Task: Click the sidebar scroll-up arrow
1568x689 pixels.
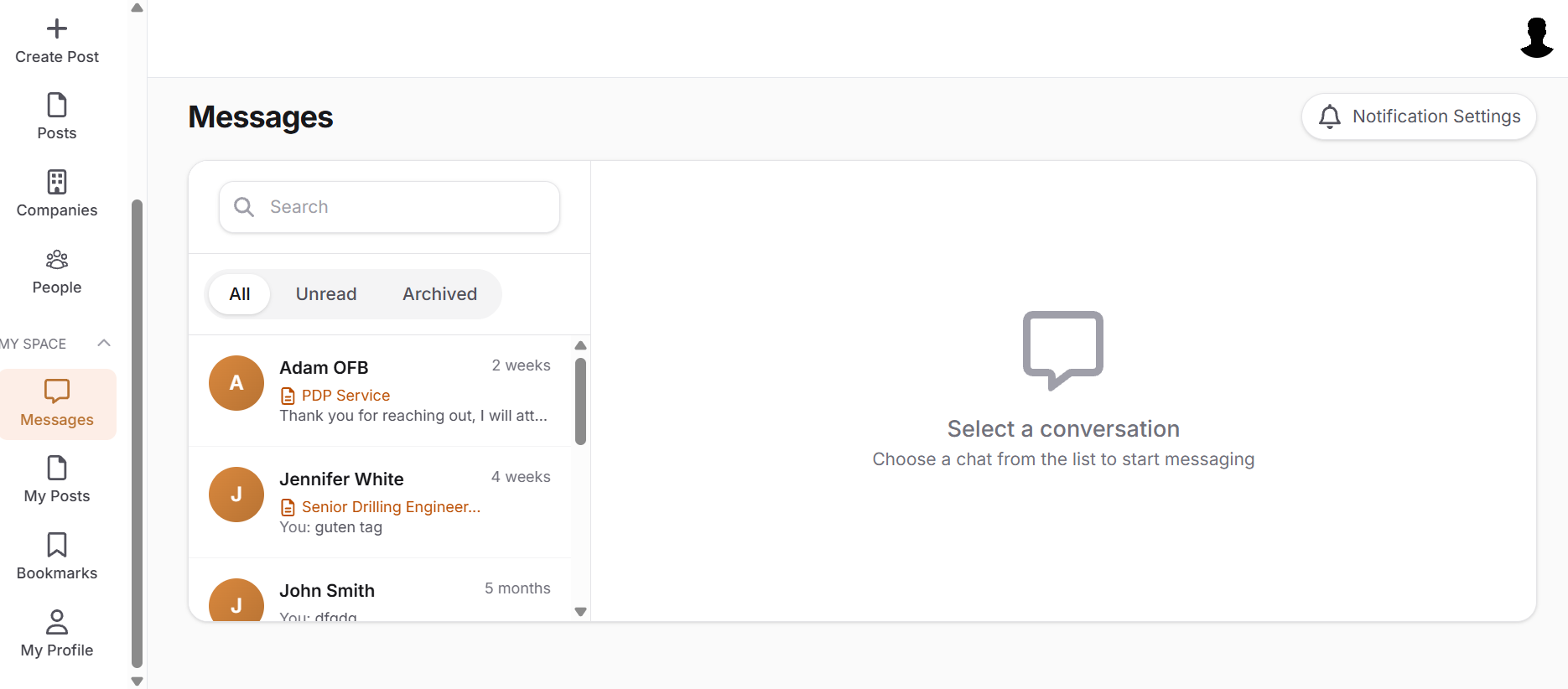Action: tap(138, 8)
